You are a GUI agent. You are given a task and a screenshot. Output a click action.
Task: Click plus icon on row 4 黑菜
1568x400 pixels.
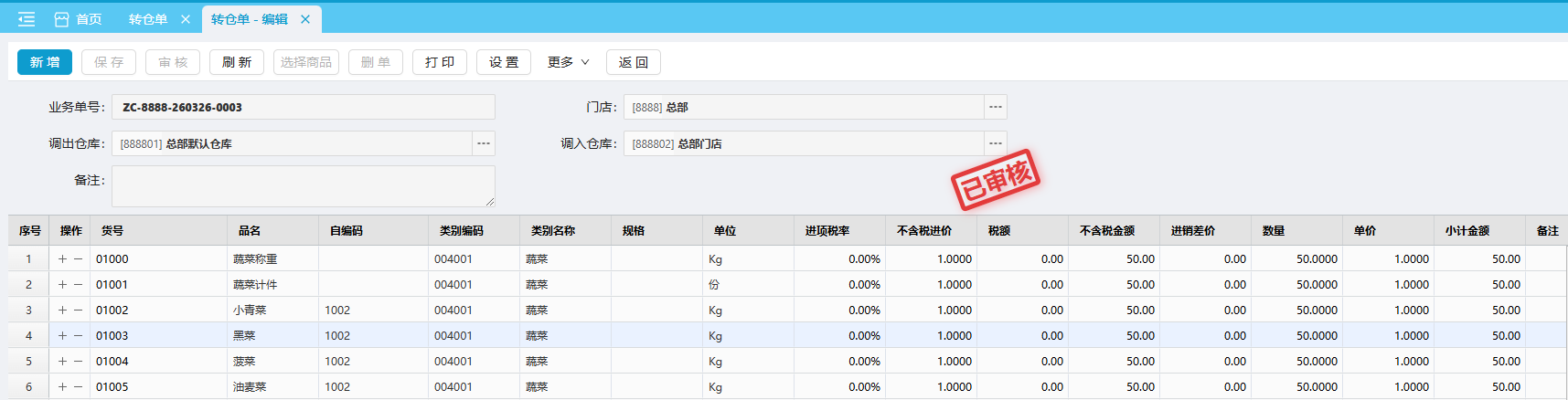[62, 336]
